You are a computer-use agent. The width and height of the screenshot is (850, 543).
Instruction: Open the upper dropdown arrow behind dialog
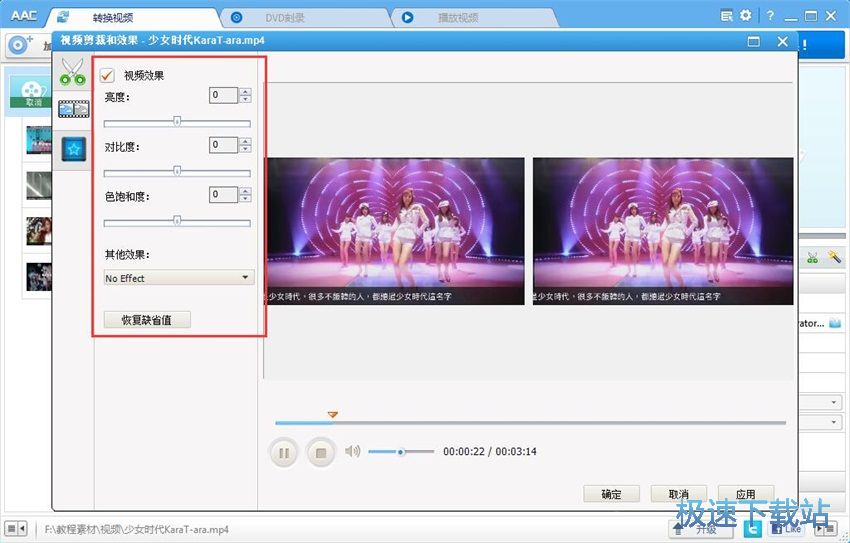[x=833, y=402]
